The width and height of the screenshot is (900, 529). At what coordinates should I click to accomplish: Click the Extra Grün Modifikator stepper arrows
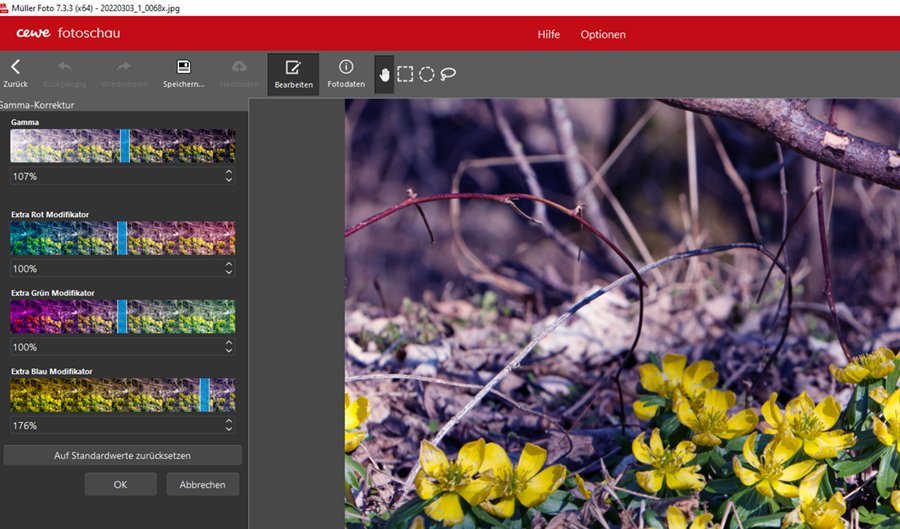coord(229,347)
